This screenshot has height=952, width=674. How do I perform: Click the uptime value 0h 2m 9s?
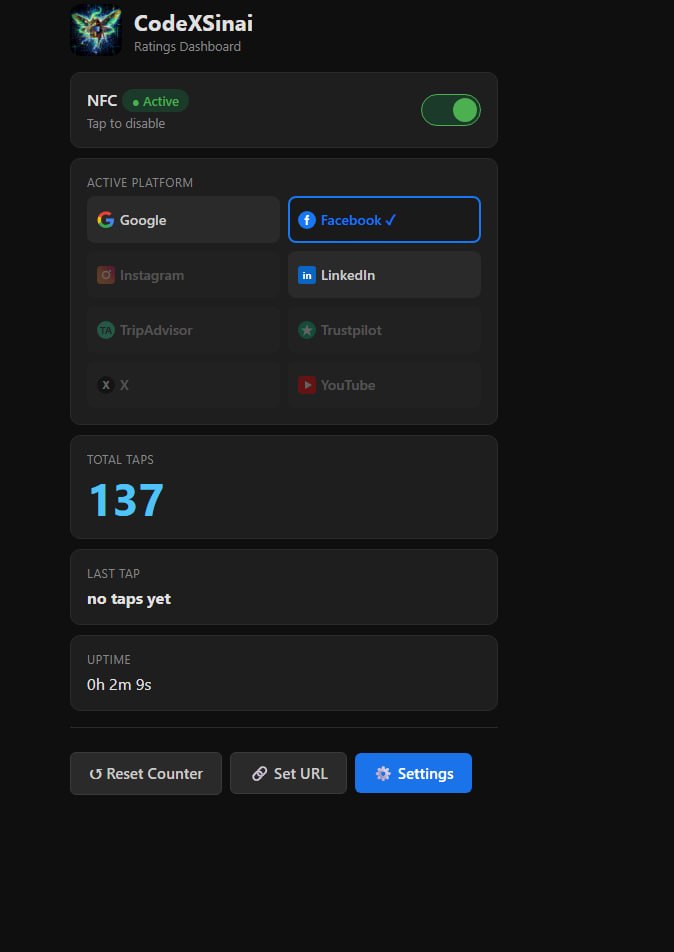[119, 685]
